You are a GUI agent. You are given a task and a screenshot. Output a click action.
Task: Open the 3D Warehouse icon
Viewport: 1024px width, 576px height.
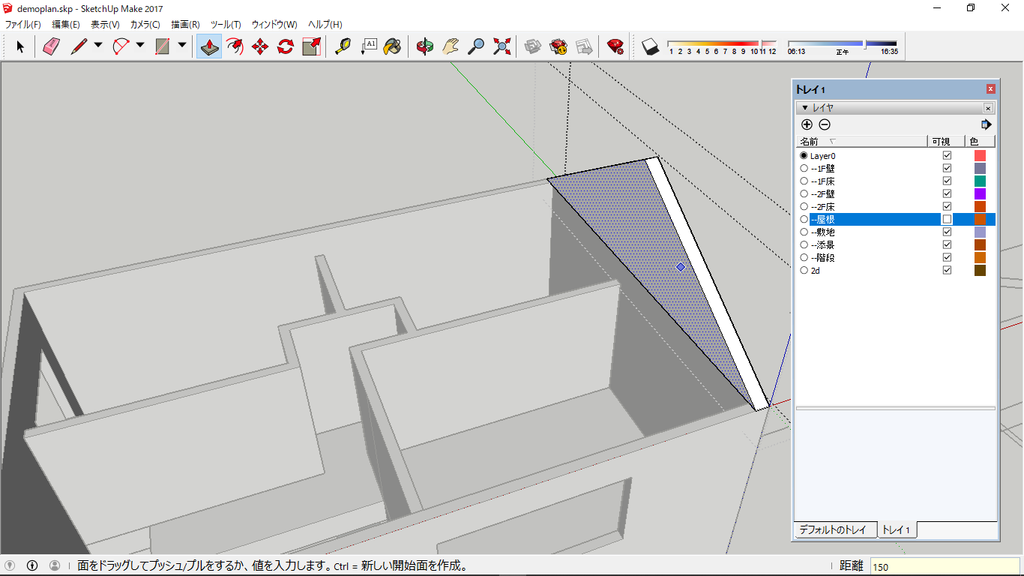[533, 46]
